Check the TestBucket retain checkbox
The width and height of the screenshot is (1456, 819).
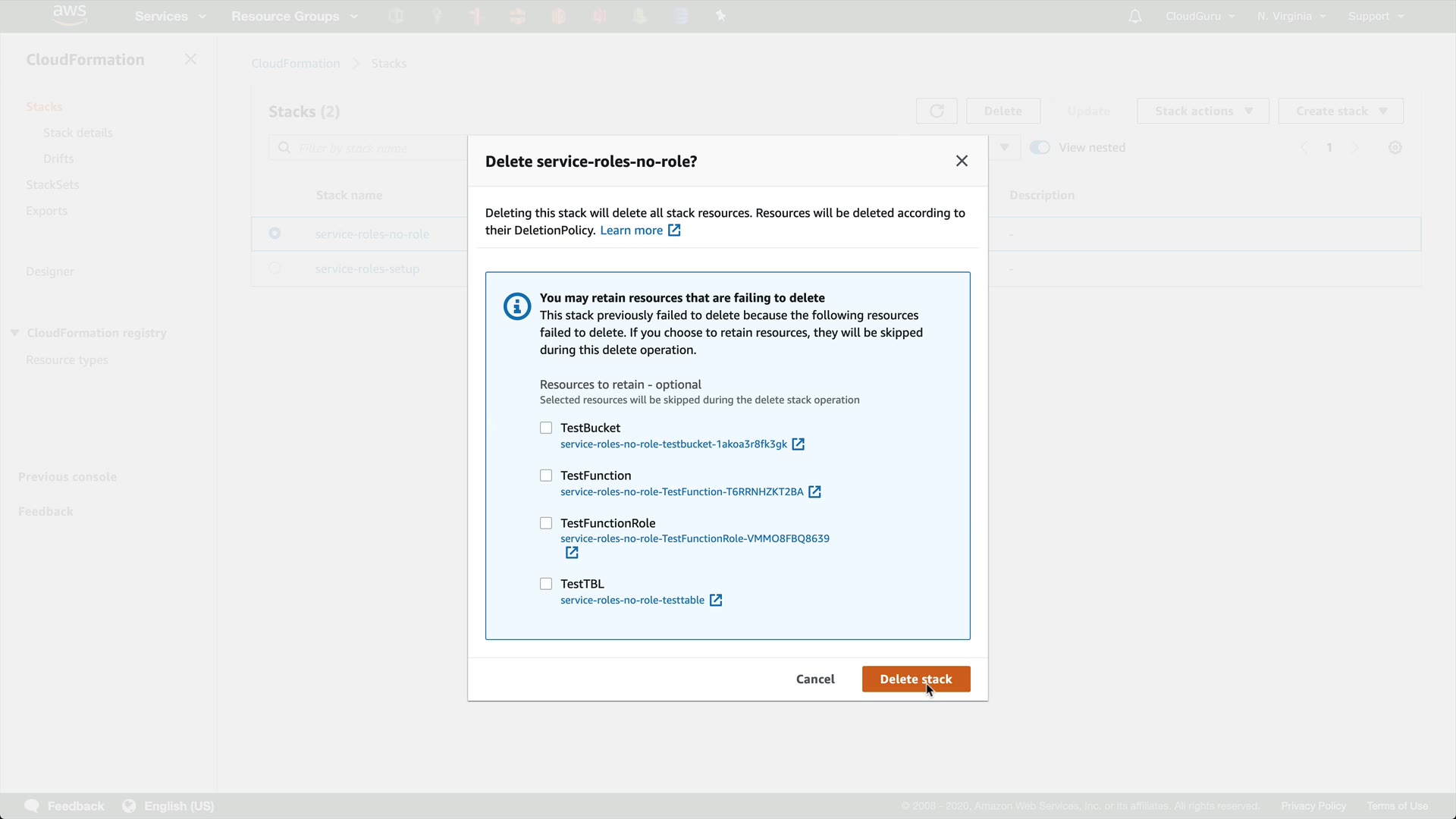tap(546, 428)
